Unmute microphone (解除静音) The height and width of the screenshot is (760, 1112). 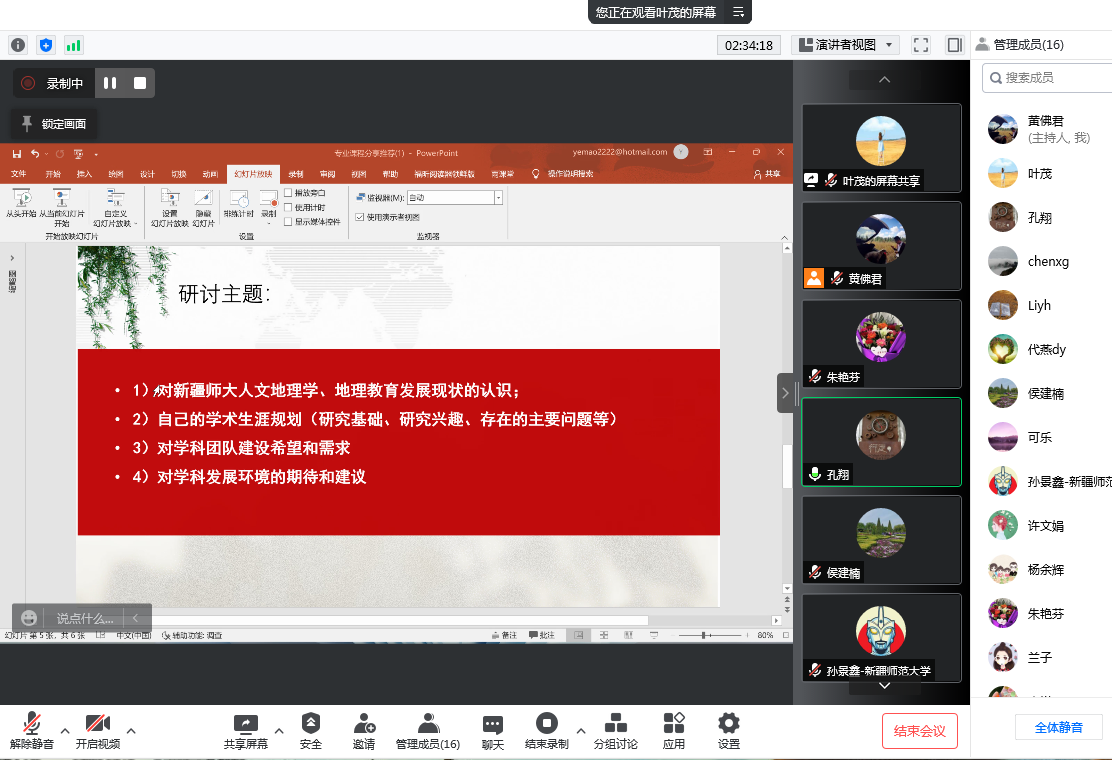coord(32,724)
